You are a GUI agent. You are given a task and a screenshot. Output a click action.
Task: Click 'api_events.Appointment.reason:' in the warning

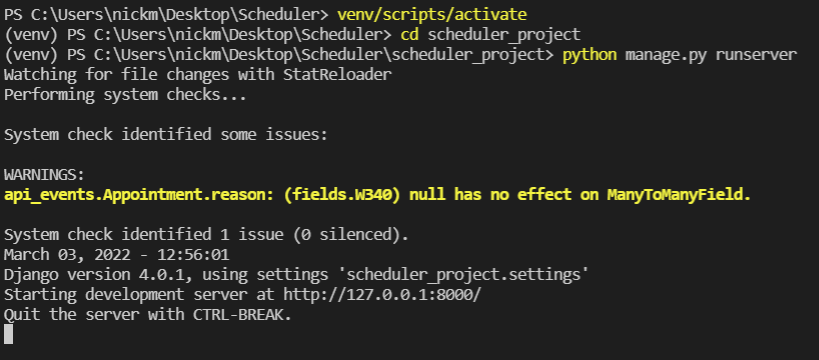[x=139, y=195]
